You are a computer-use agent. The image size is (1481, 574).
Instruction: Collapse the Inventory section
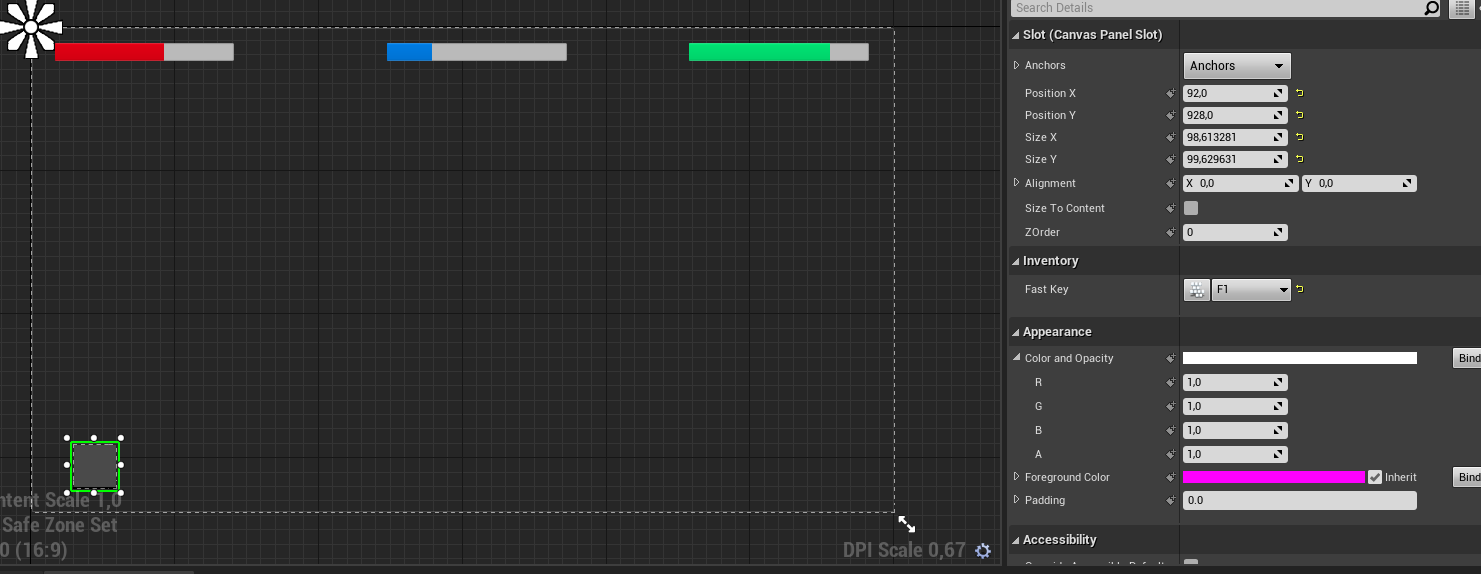[1016, 261]
